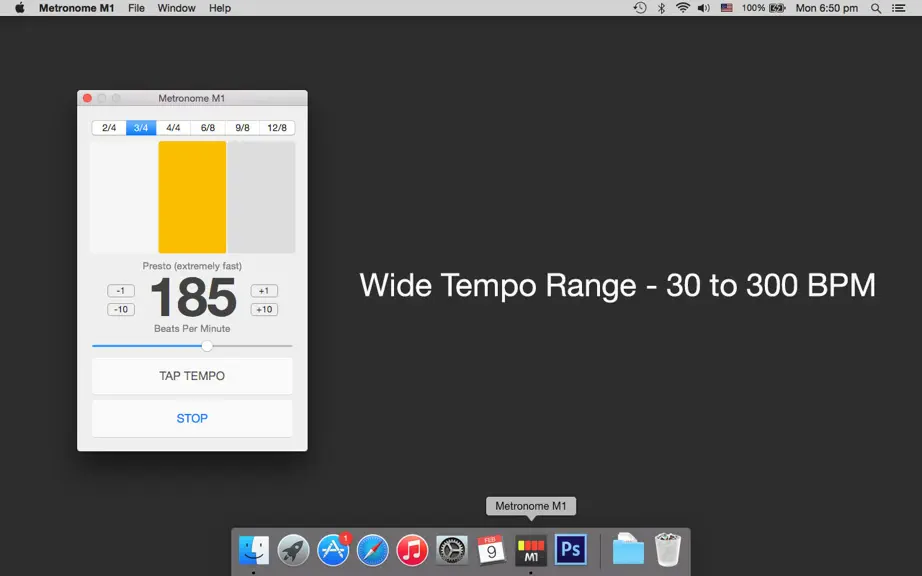Open the File menu

tap(136, 8)
